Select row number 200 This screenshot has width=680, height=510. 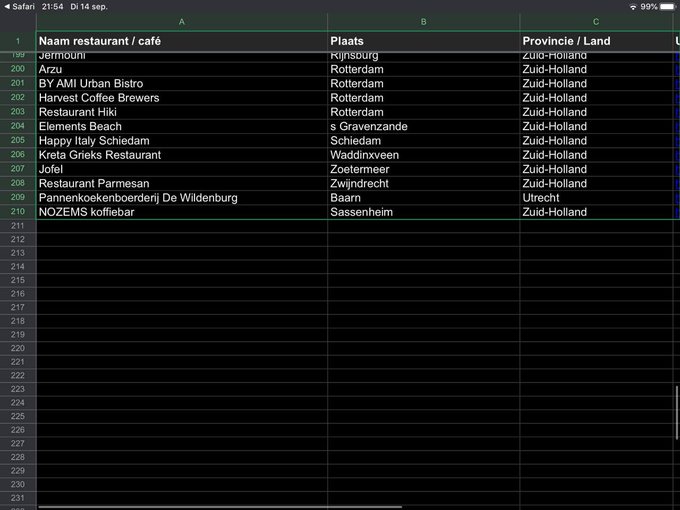click(18, 69)
